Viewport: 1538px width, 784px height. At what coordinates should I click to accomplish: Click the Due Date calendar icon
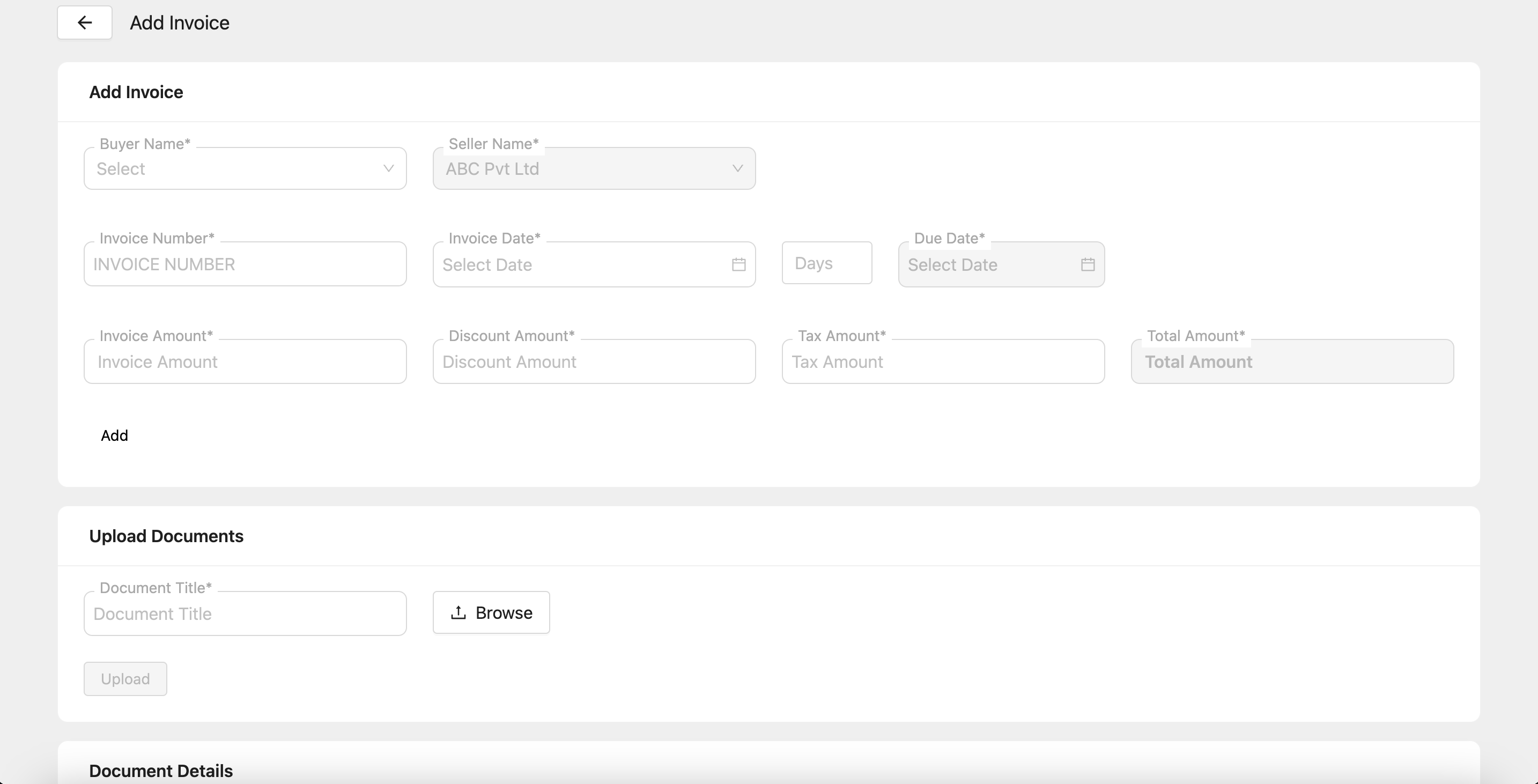(x=1087, y=264)
